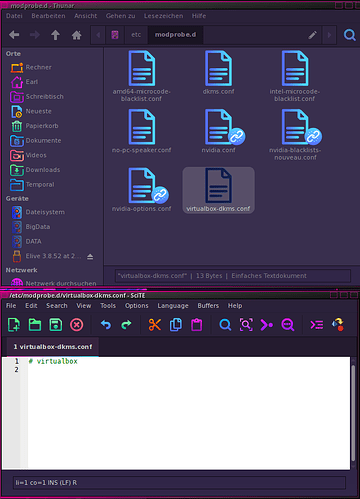Edit the location path with pencil icon
The width and height of the screenshot is (360, 499).
(312, 35)
